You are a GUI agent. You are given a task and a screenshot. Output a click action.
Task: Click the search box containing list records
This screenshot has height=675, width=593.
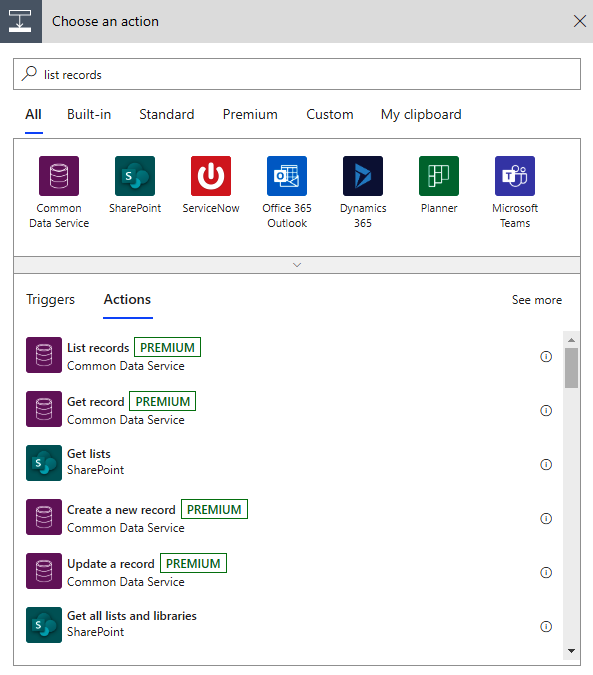[297, 74]
